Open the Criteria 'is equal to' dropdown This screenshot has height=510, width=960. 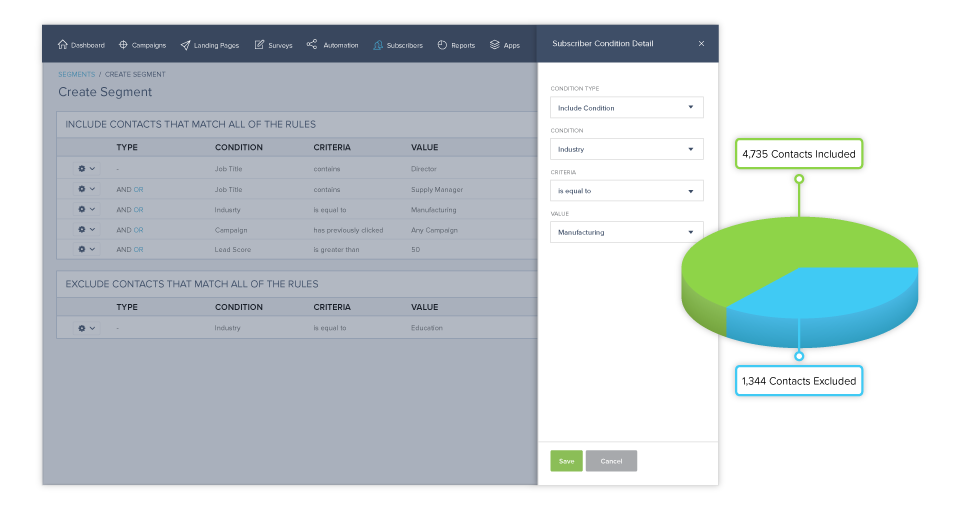coord(626,190)
